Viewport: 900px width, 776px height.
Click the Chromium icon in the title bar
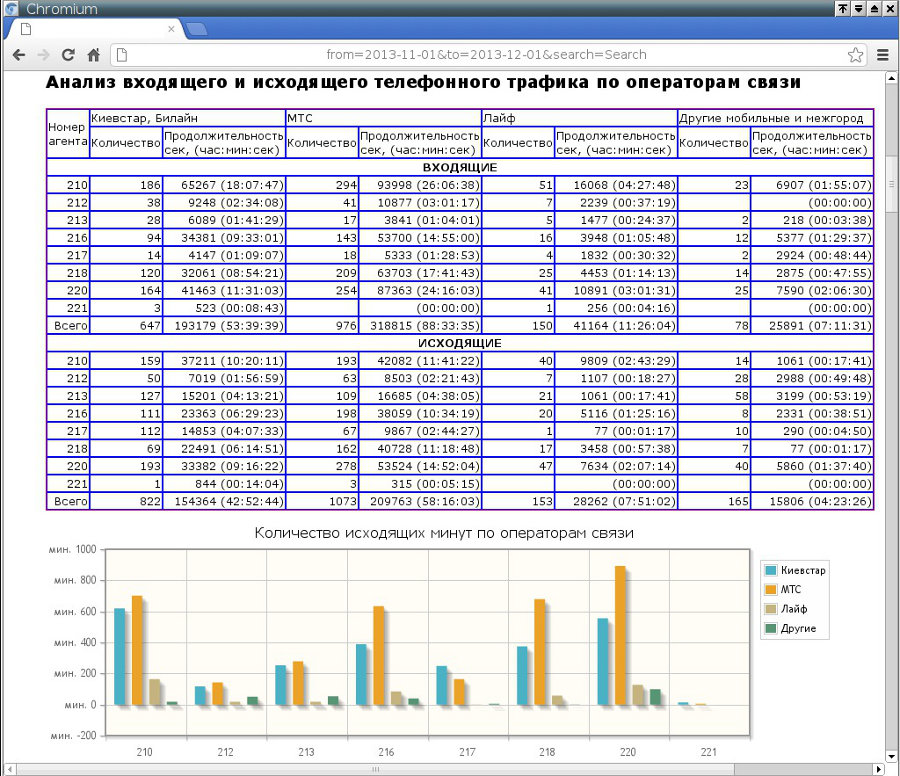pos(11,9)
